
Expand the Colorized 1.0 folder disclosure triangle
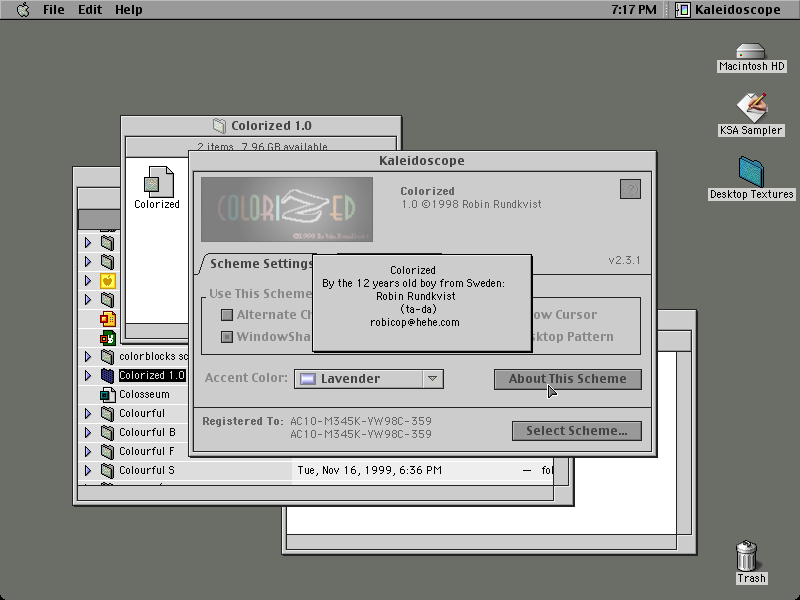click(88, 376)
